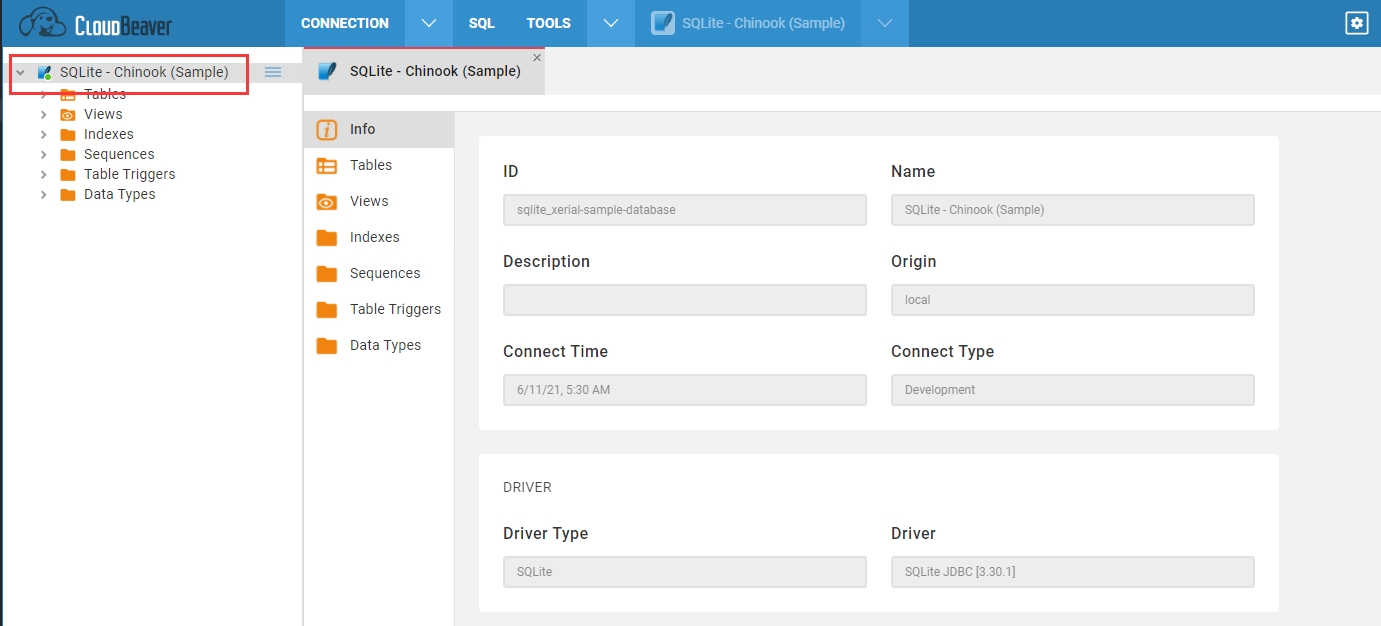Expand the Indexes tree node

point(43,134)
